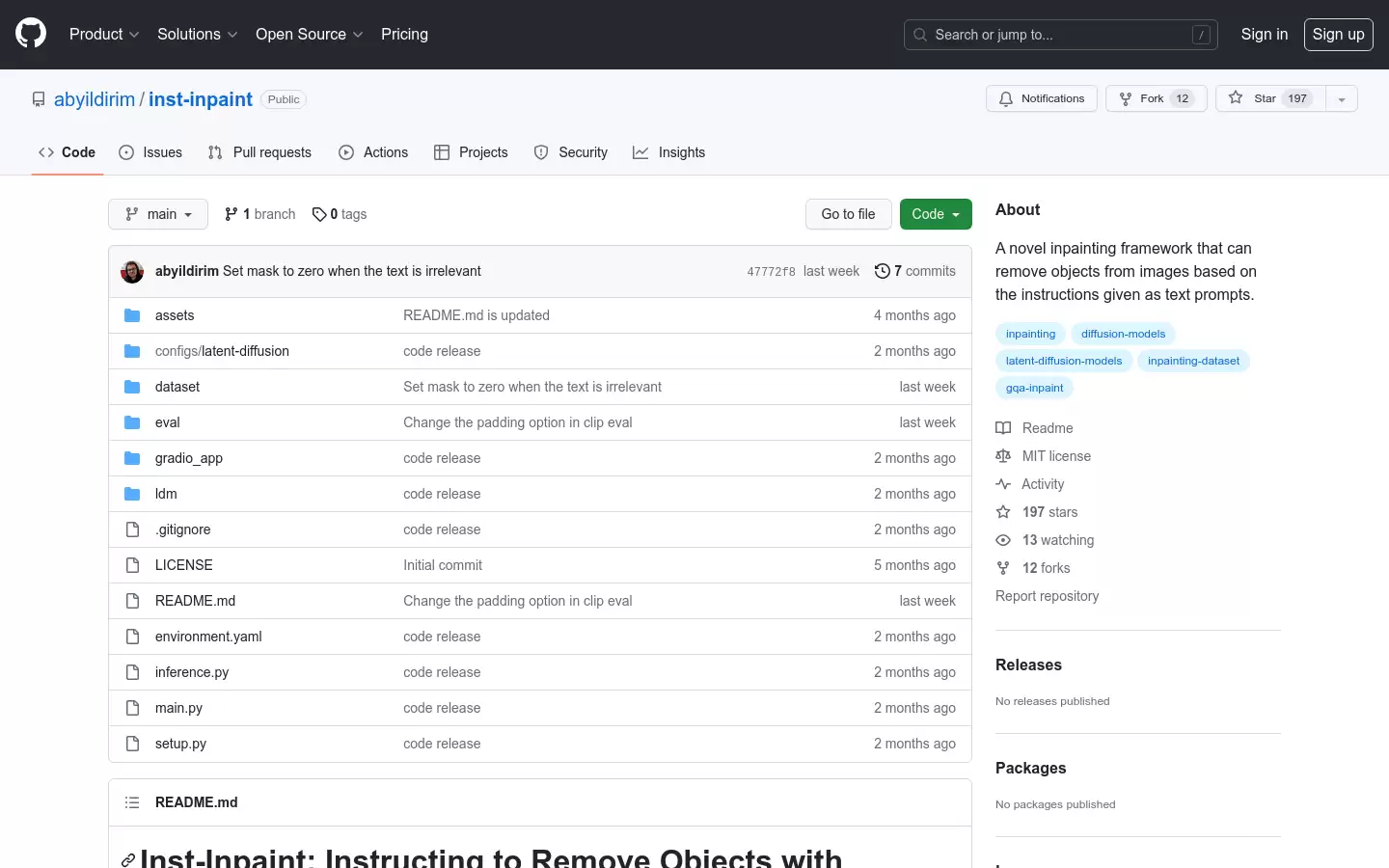Click the branch icon next to 1 branch
This screenshot has width=1389, height=868.
point(231,214)
